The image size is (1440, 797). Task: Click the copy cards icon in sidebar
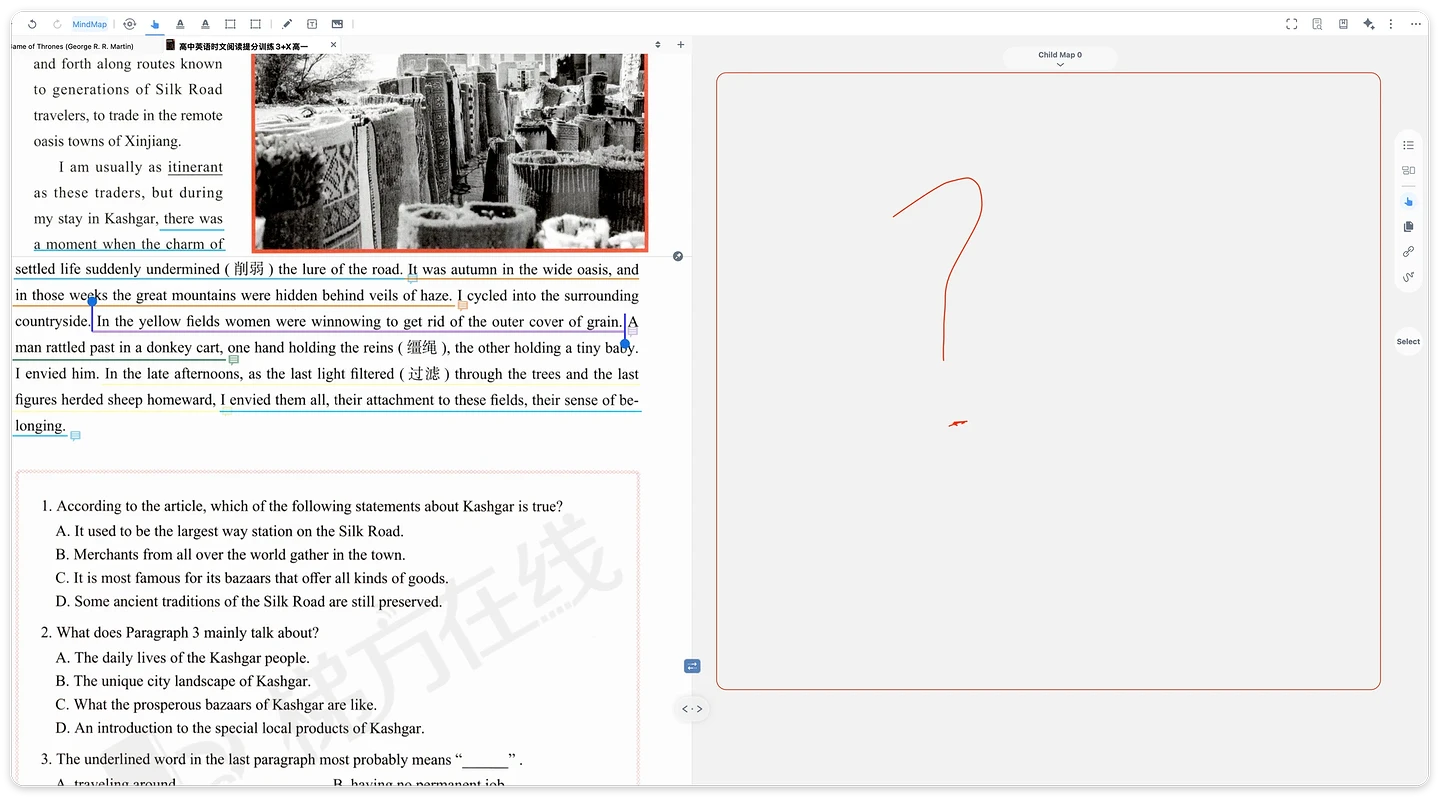[1408, 227]
